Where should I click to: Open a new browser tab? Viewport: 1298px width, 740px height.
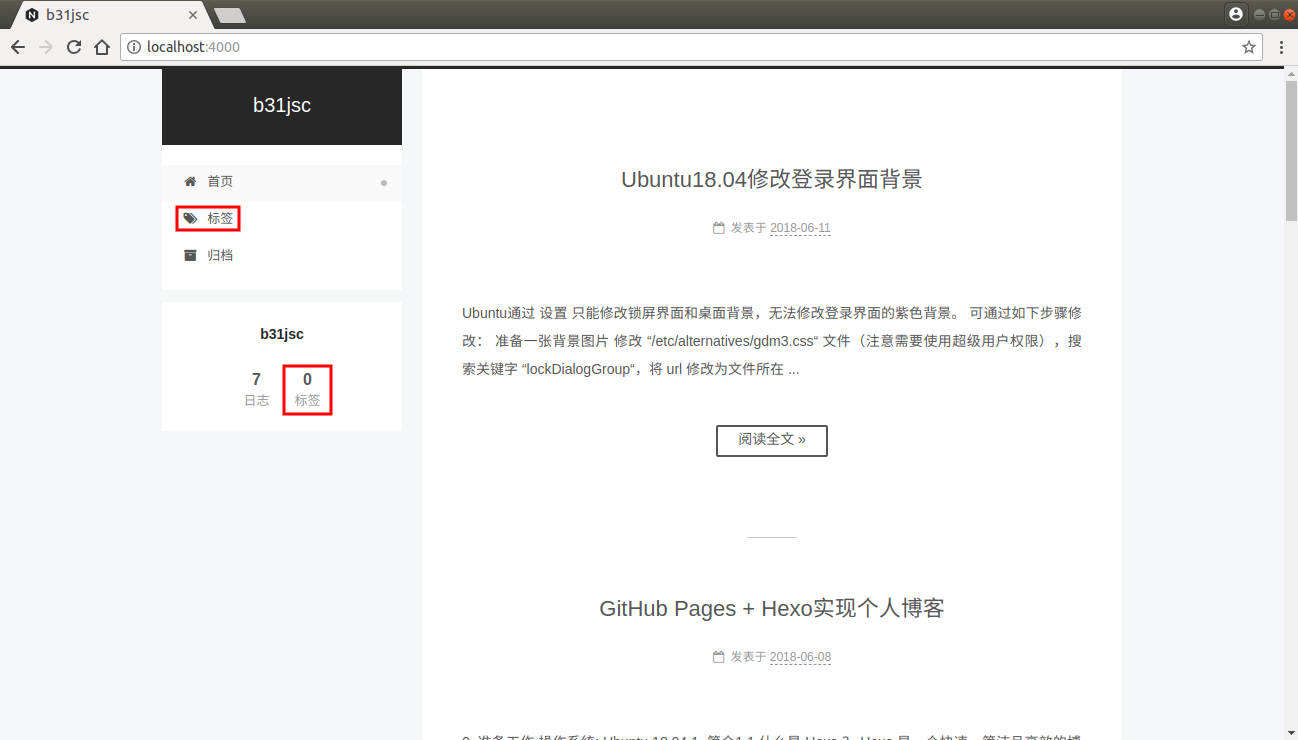230,15
